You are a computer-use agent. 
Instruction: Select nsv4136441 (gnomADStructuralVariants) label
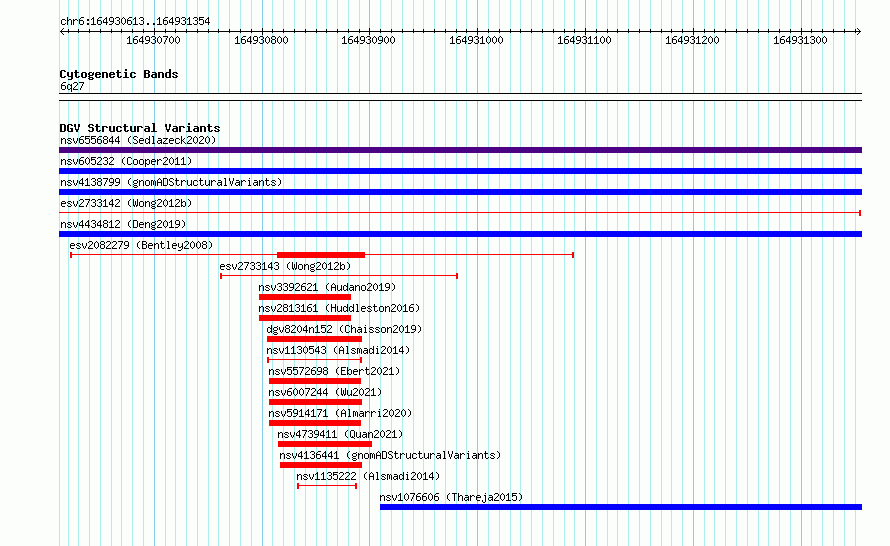390,455
